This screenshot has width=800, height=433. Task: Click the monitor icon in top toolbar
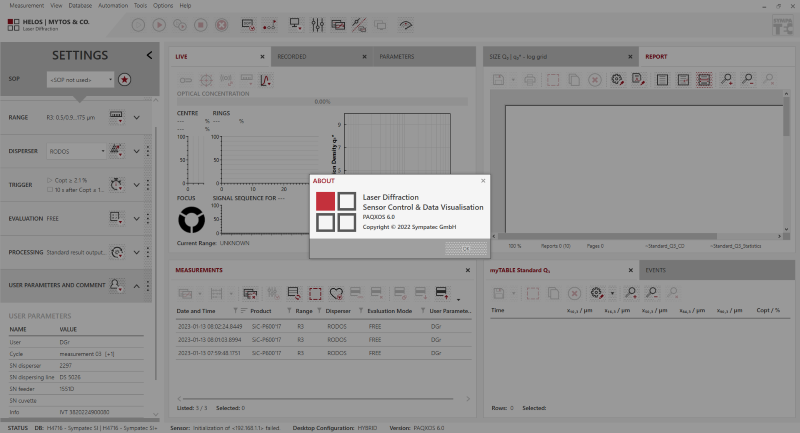click(295, 24)
